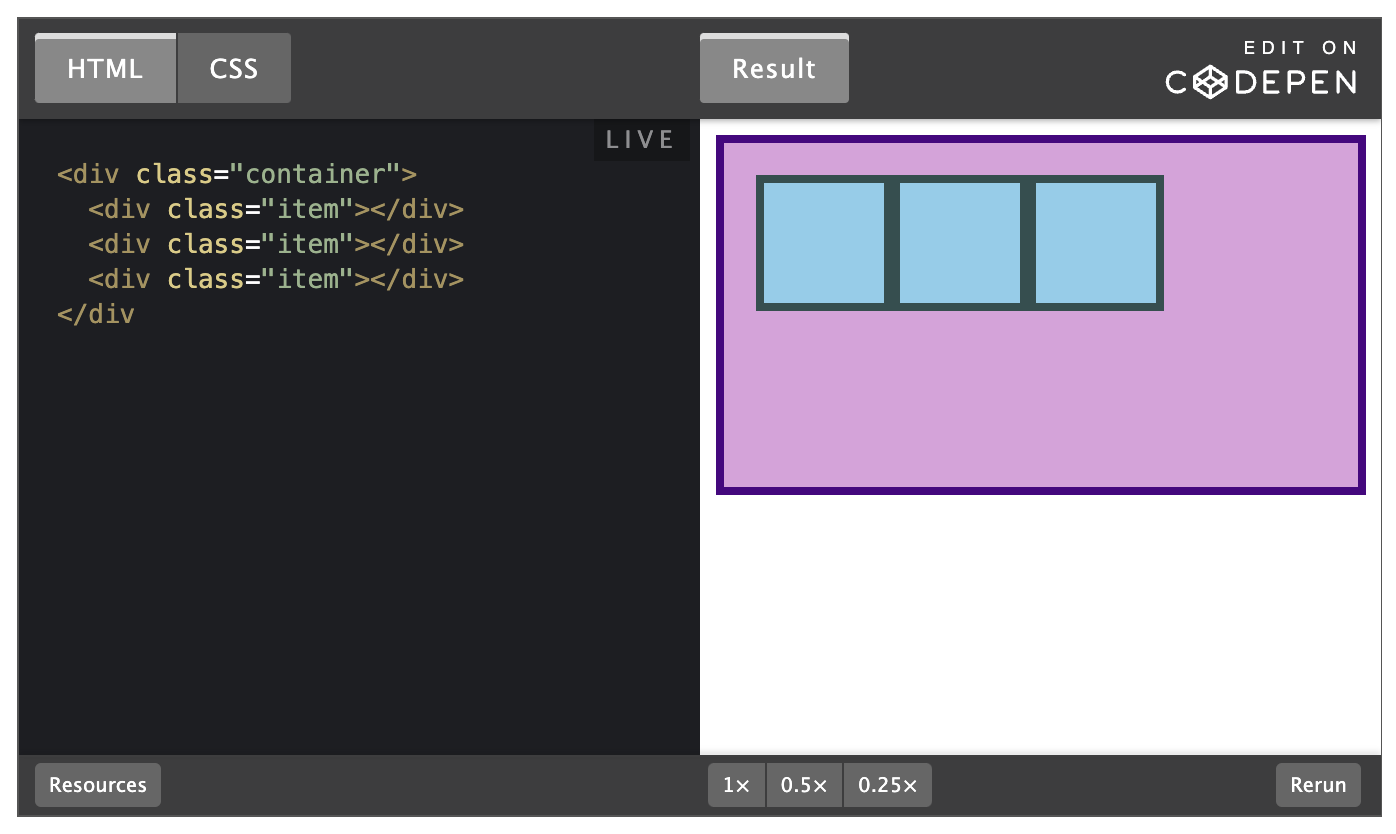The width and height of the screenshot is (1396, 834).
Task: Click the third blue item box
Action: click(x=1096, y=243)
